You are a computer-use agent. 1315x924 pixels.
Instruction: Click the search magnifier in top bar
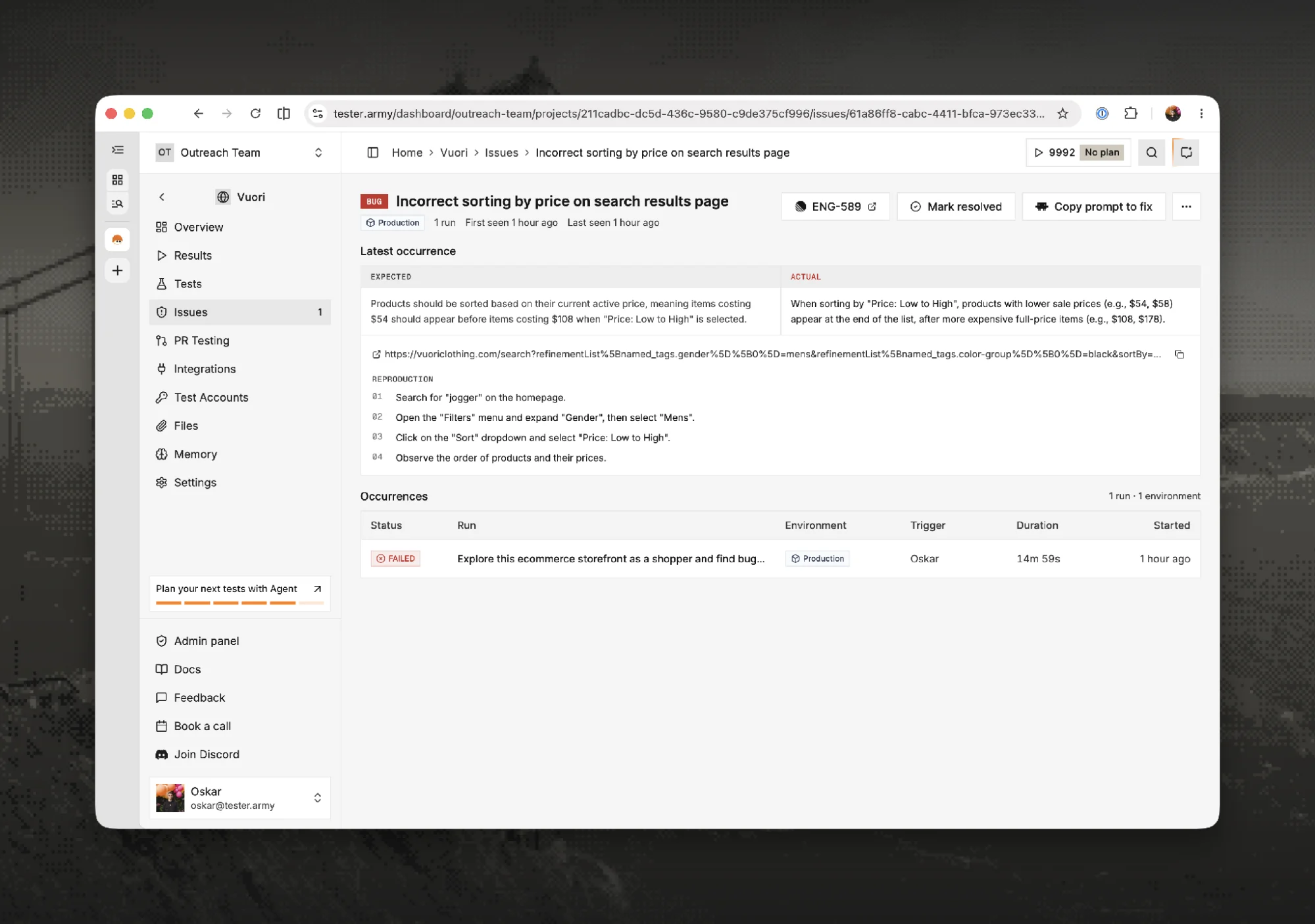(x=1151, y=153)
